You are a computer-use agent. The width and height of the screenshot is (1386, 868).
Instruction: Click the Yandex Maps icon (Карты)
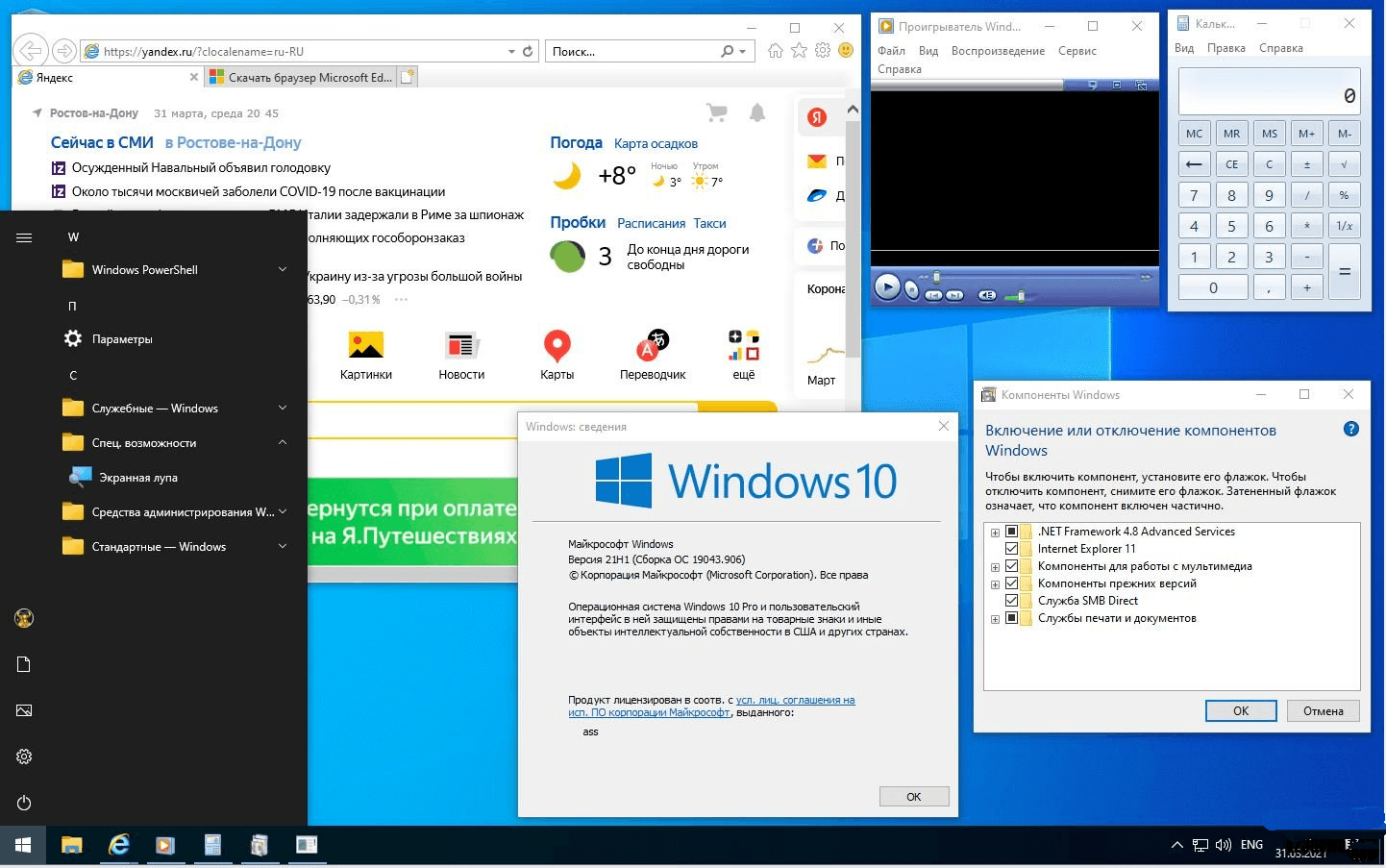point(557,355)
